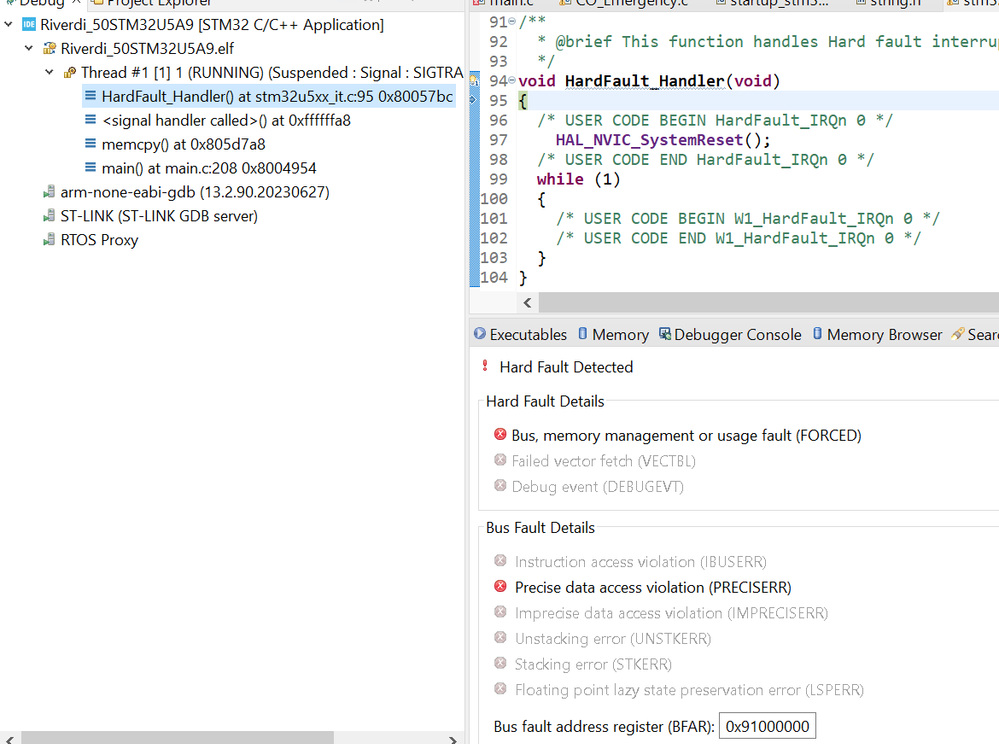This screenshot has height=744, width=999.
Task: Fold the comment block at line 91
Action: (512, 22)
